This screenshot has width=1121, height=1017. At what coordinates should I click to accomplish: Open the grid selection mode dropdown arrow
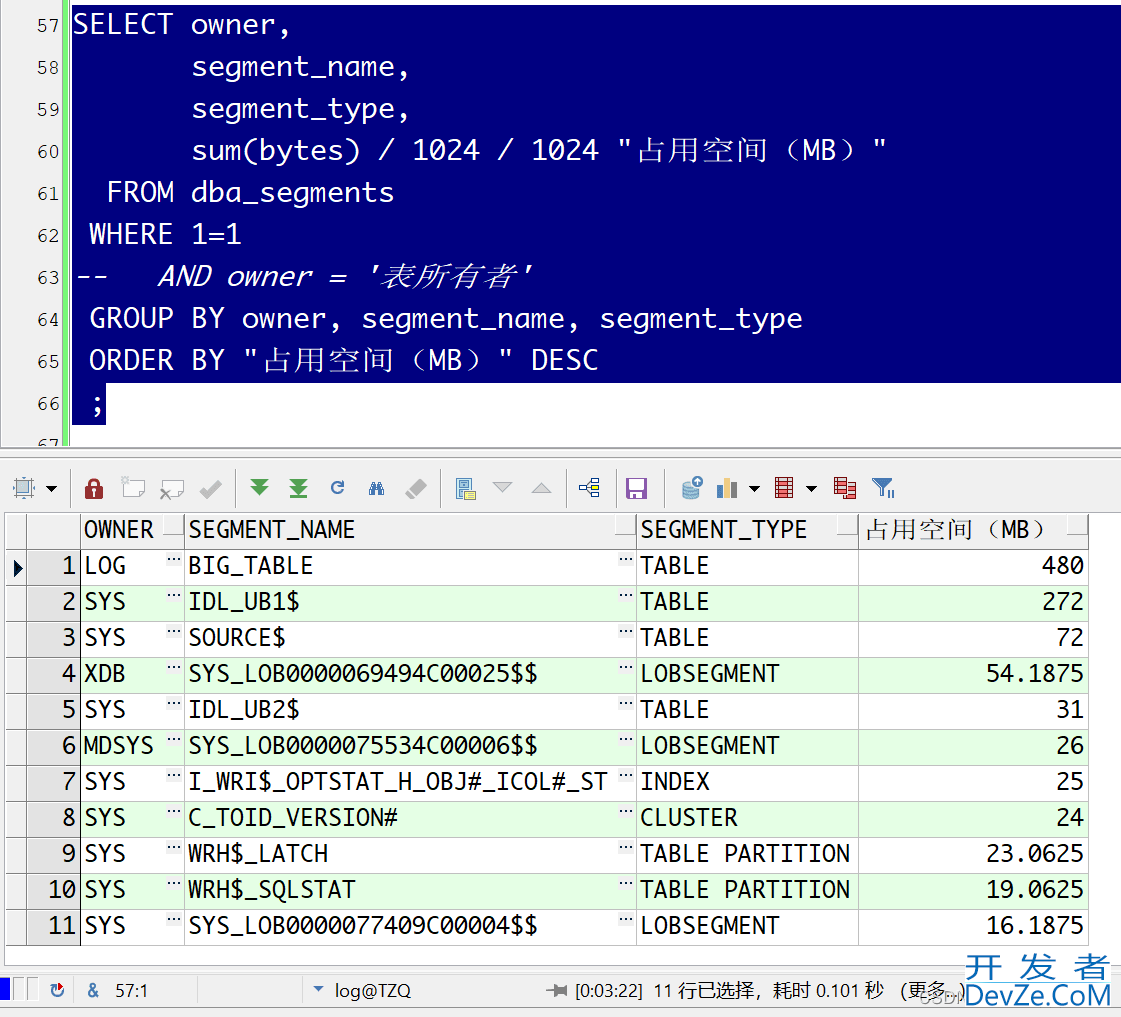51,489
